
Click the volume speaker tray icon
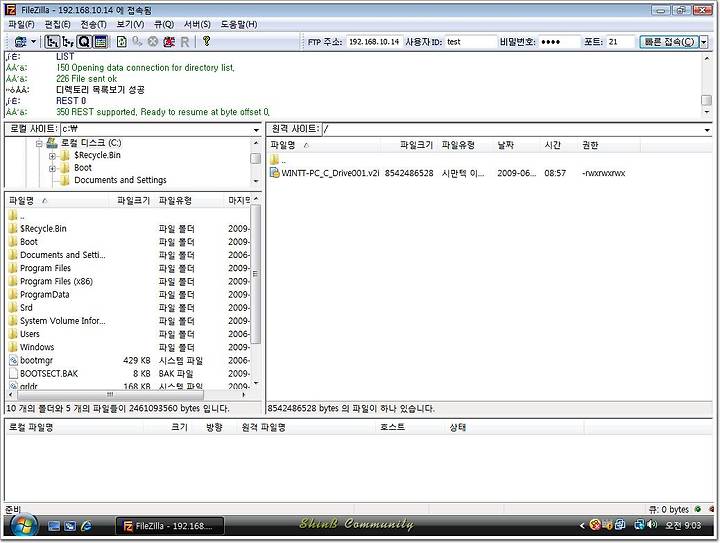[x=652, y=524]
